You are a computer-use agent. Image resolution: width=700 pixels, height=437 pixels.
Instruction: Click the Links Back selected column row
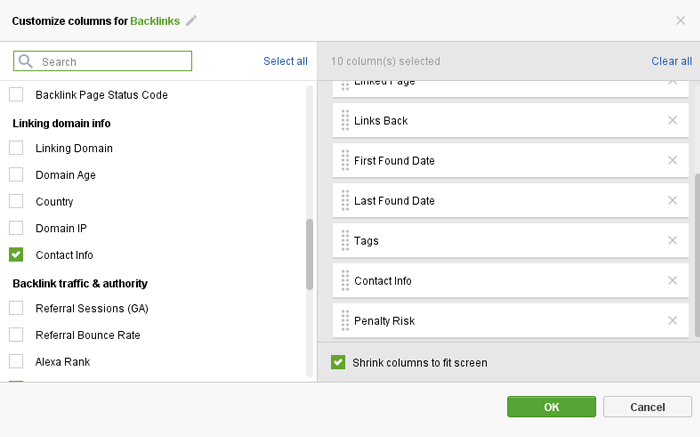click(x=511, y=121)
